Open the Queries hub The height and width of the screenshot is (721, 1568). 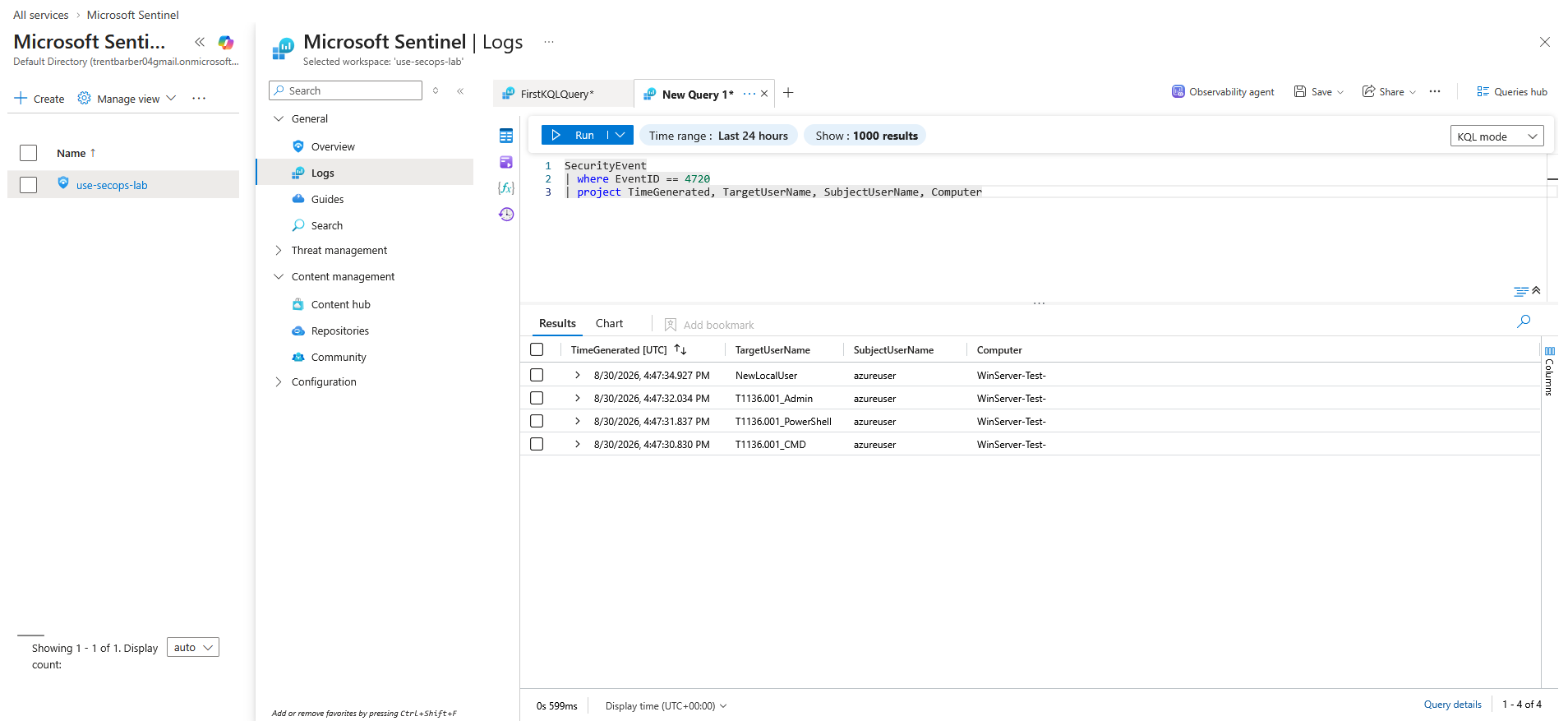(1512, 92)
